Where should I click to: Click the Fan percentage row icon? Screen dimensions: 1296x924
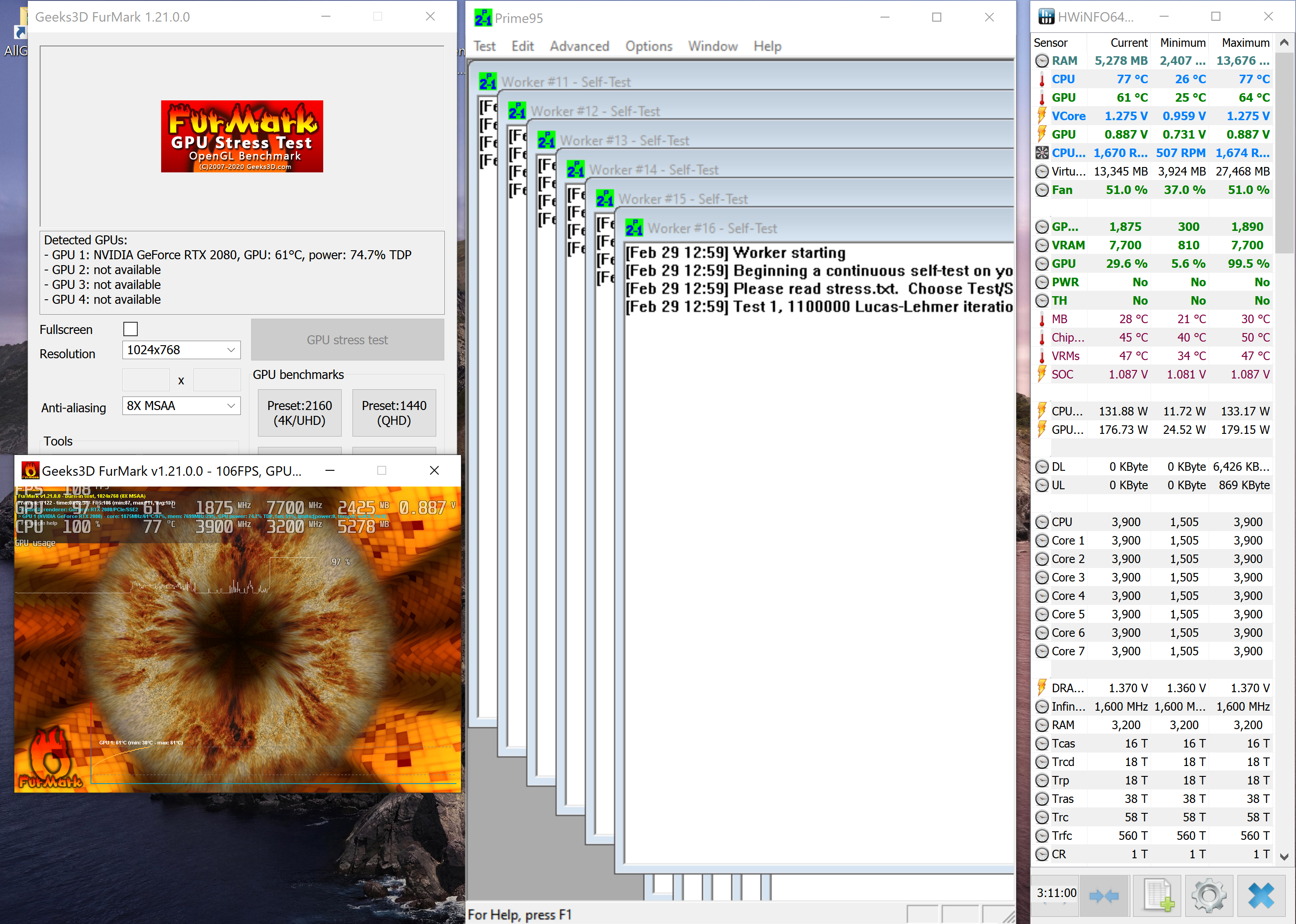pos(1042,189)
